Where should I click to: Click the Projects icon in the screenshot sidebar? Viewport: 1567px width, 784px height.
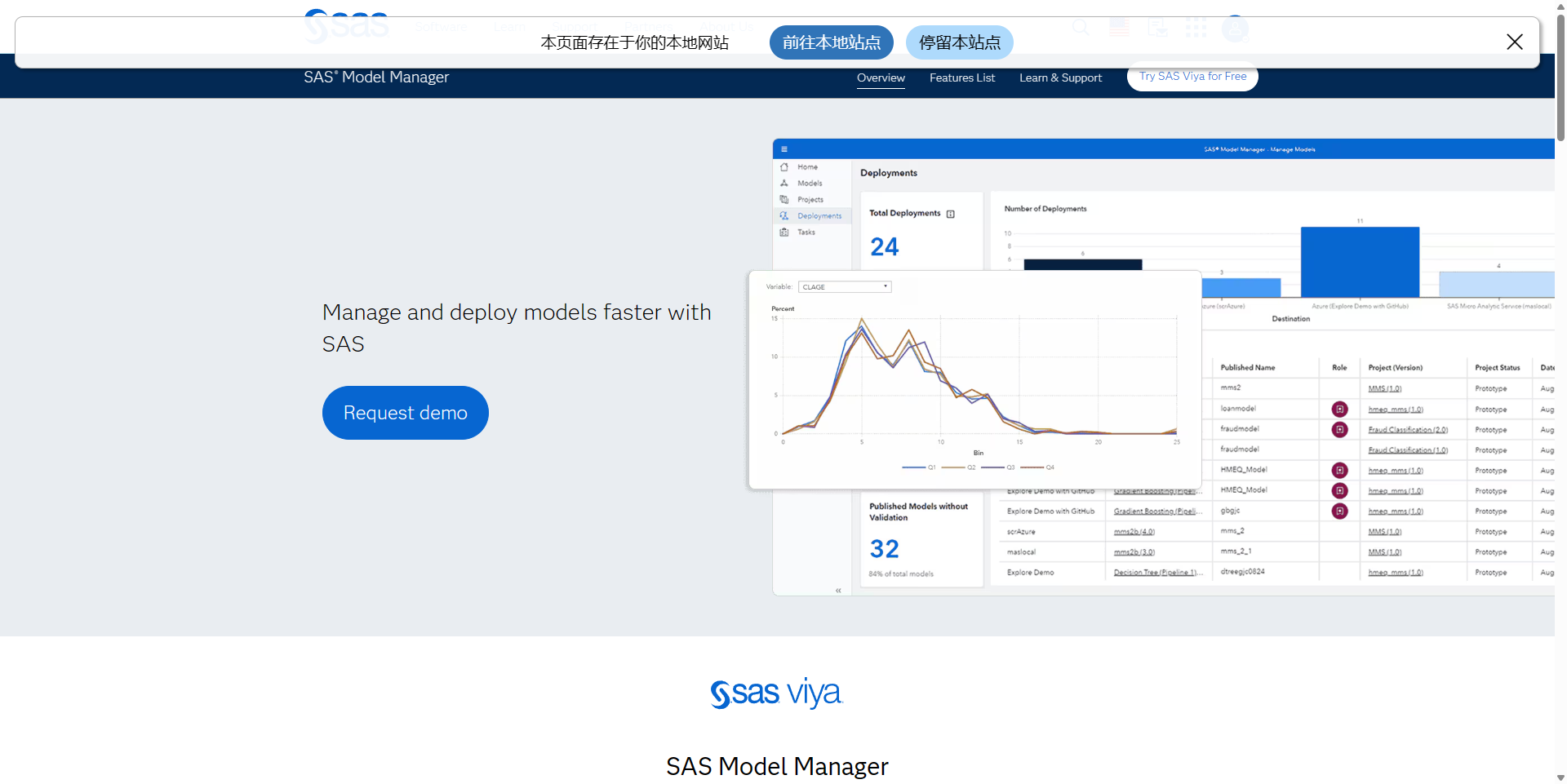783,199
